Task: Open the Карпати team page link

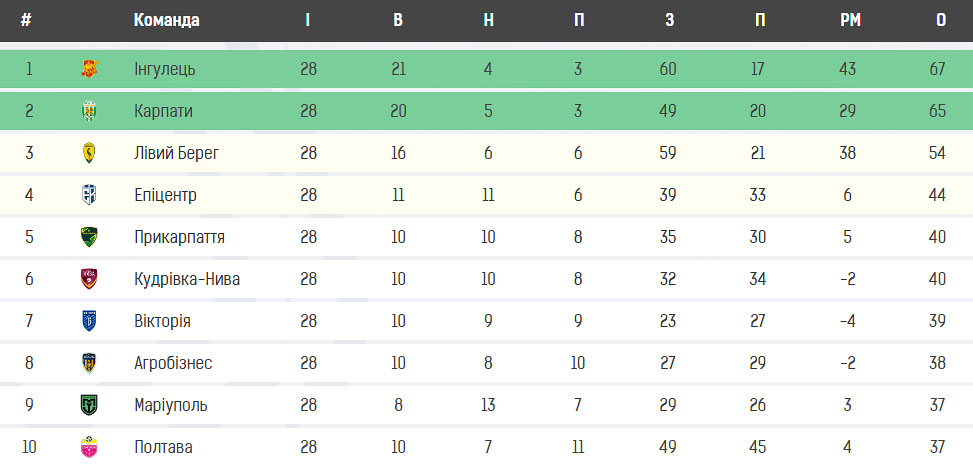Action: [x=163, y=111]
